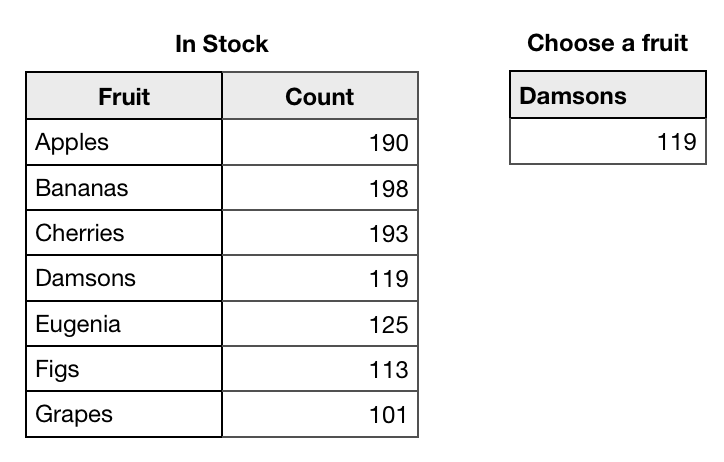Select the Apples cell
The height and width of the screenshot is (462, 724).
[124, 143]
